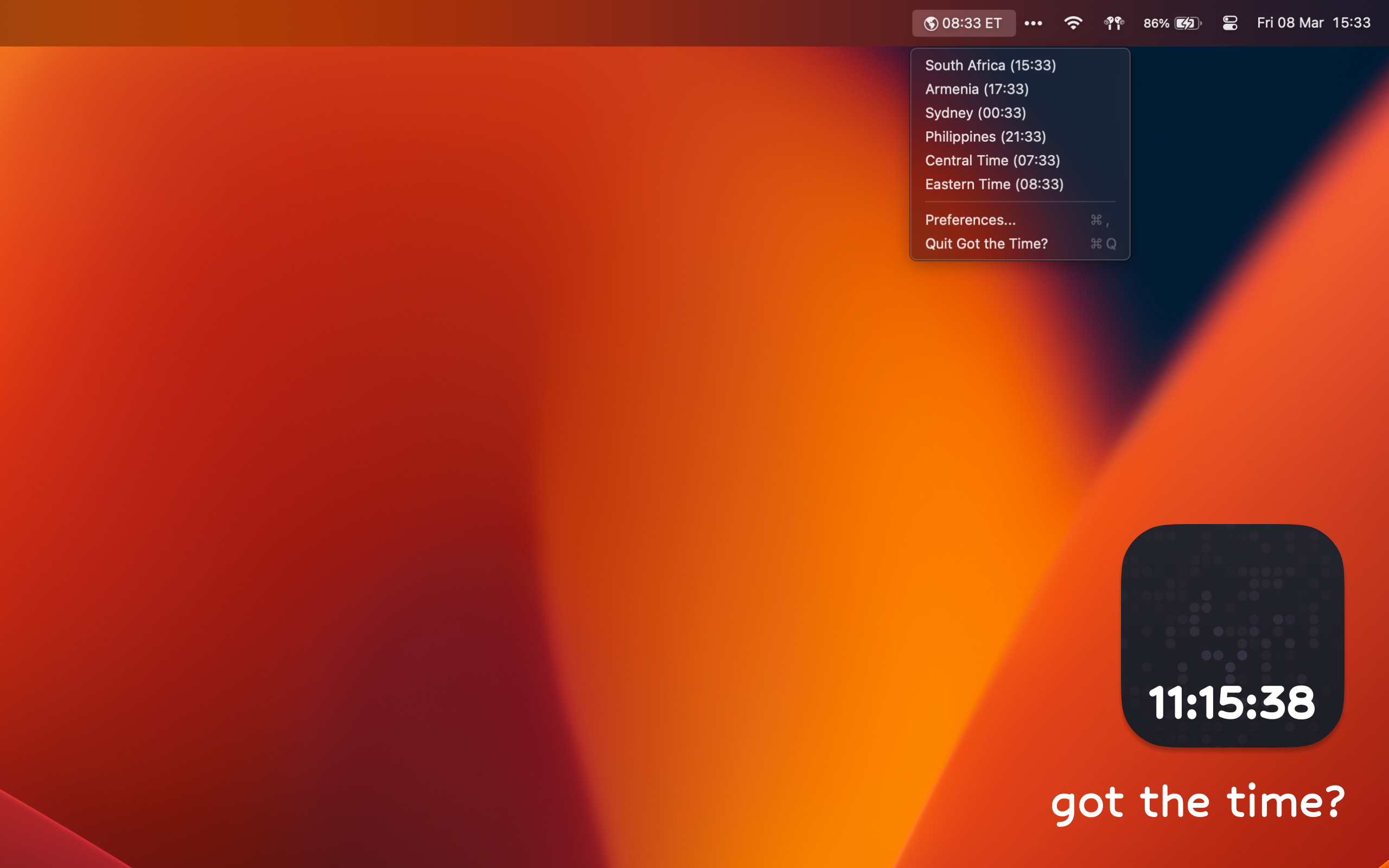Click the 86% battery percentage text
Screen dimensions: 1389x868
pos(1156,23)
